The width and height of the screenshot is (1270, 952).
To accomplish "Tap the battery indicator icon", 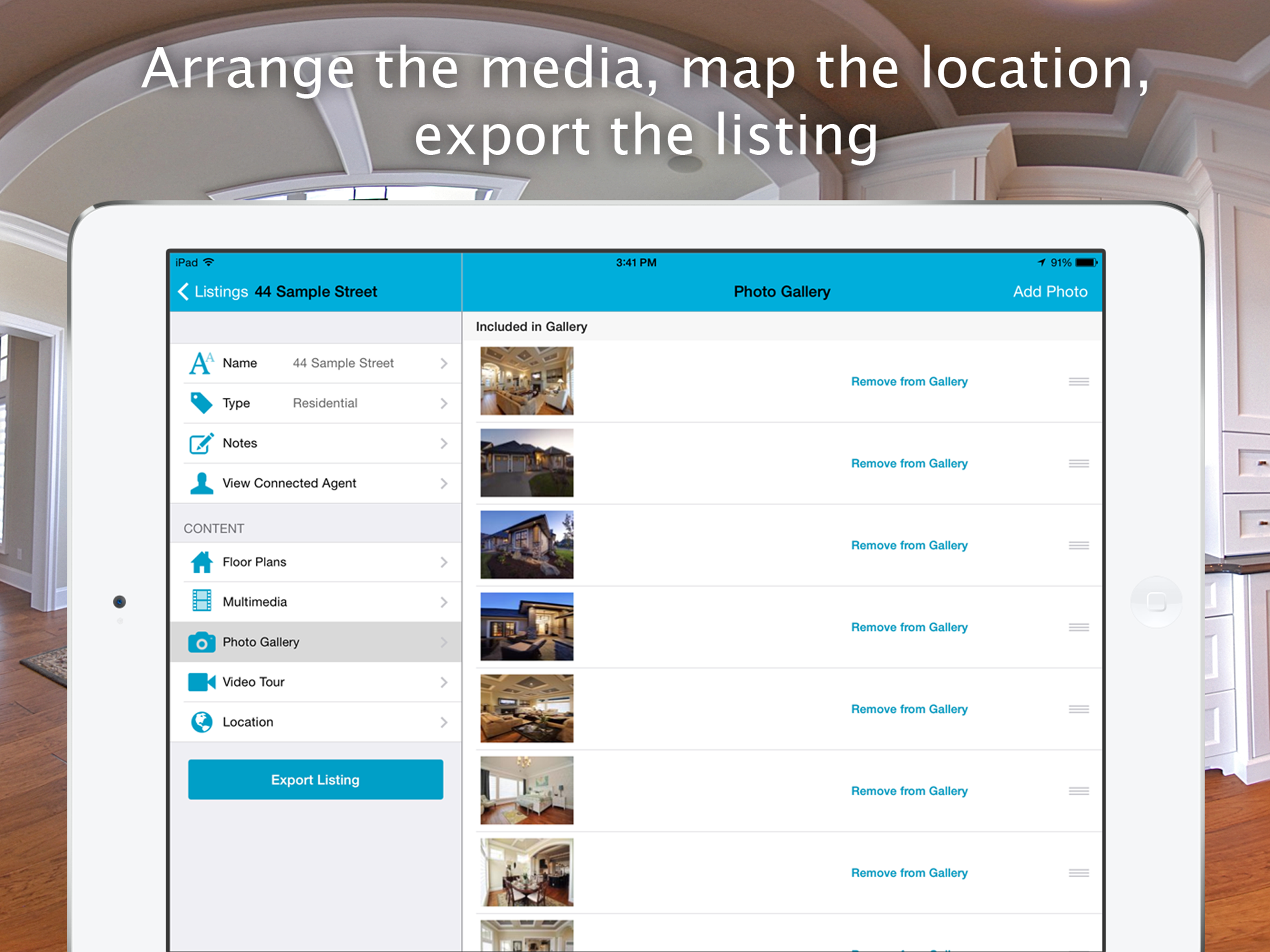I will tap(1086, 262).
